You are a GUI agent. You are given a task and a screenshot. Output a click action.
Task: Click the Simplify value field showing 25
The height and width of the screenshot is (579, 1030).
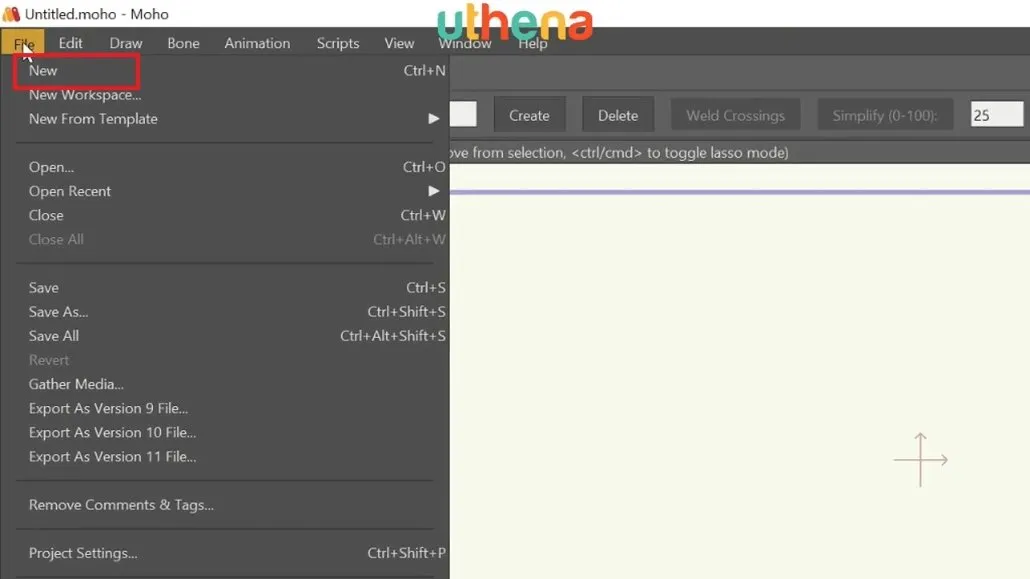[996, 115]
